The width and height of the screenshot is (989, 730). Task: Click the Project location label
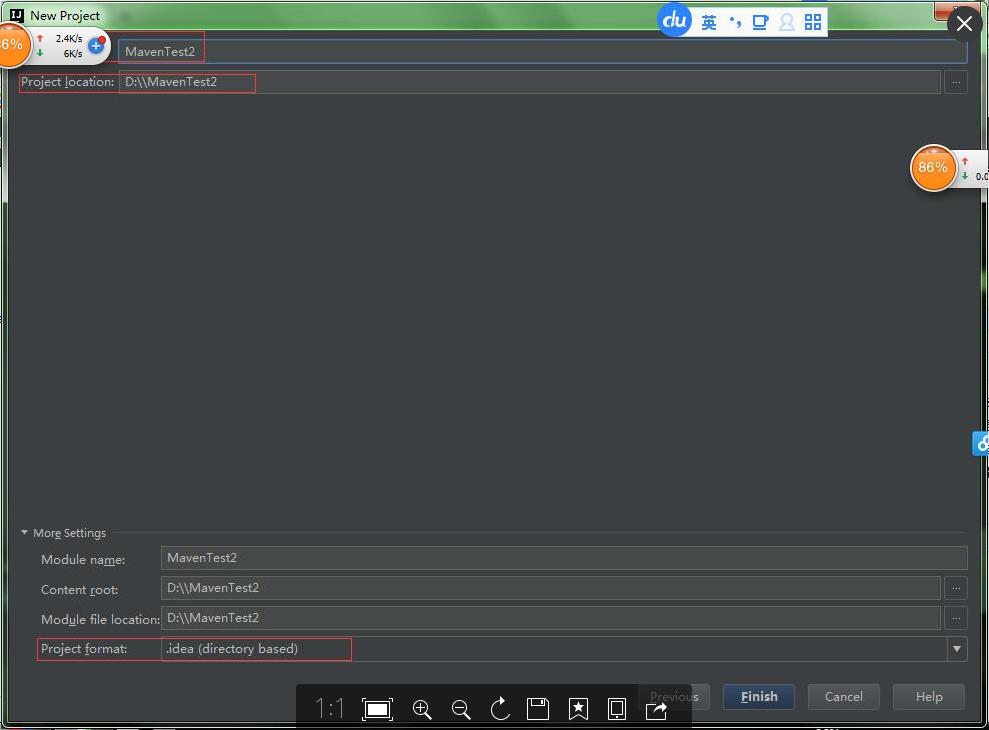point(67,82)
